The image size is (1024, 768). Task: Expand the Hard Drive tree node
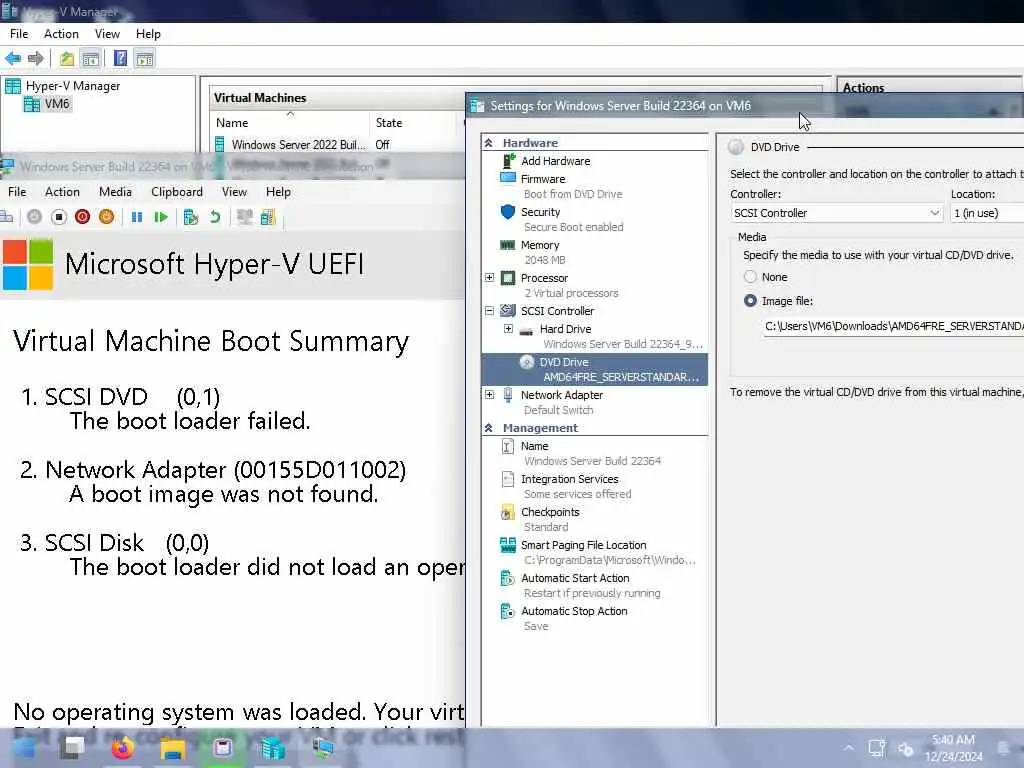508,328
